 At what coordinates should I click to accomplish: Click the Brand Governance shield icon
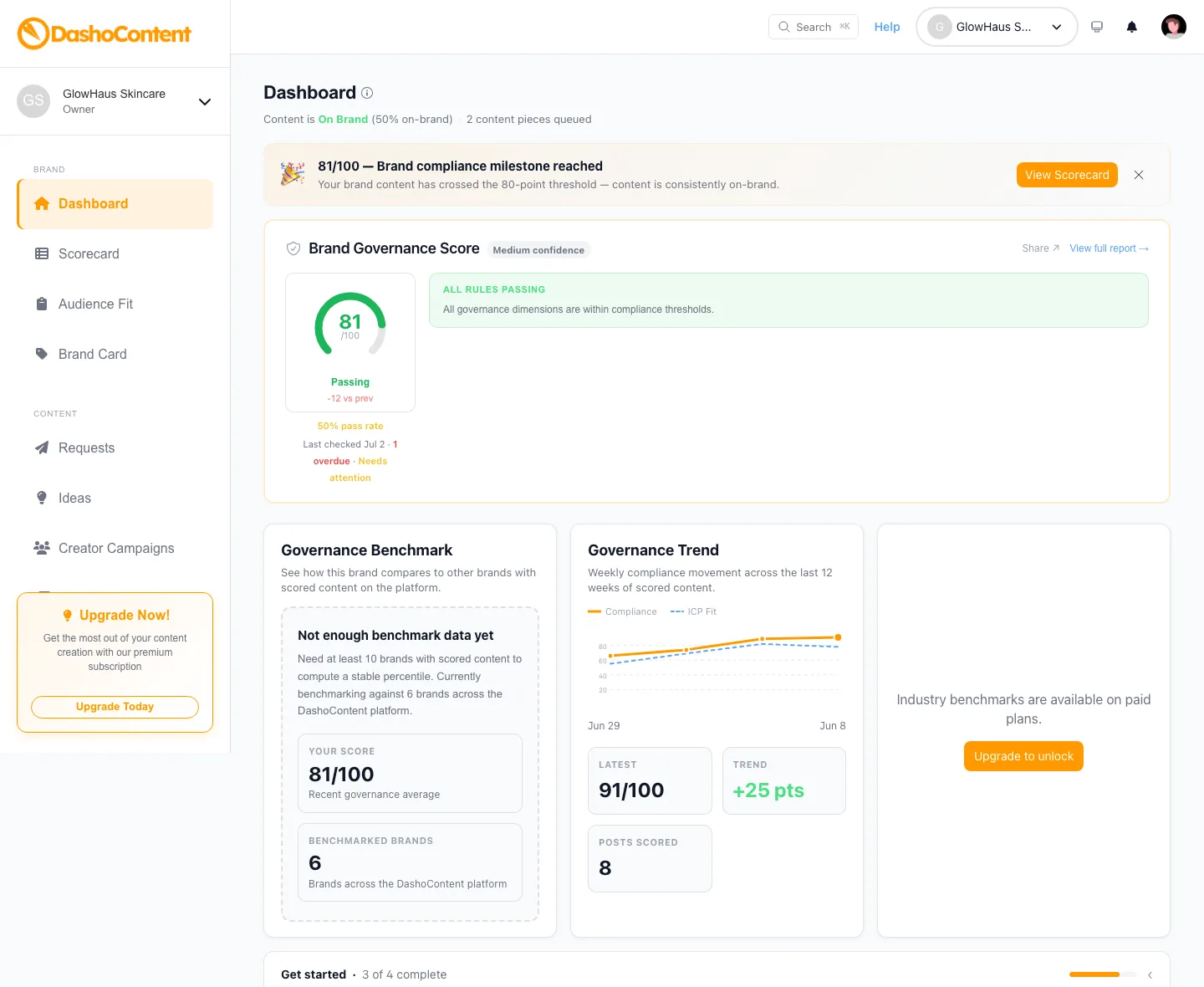click(x=293, y=248)
